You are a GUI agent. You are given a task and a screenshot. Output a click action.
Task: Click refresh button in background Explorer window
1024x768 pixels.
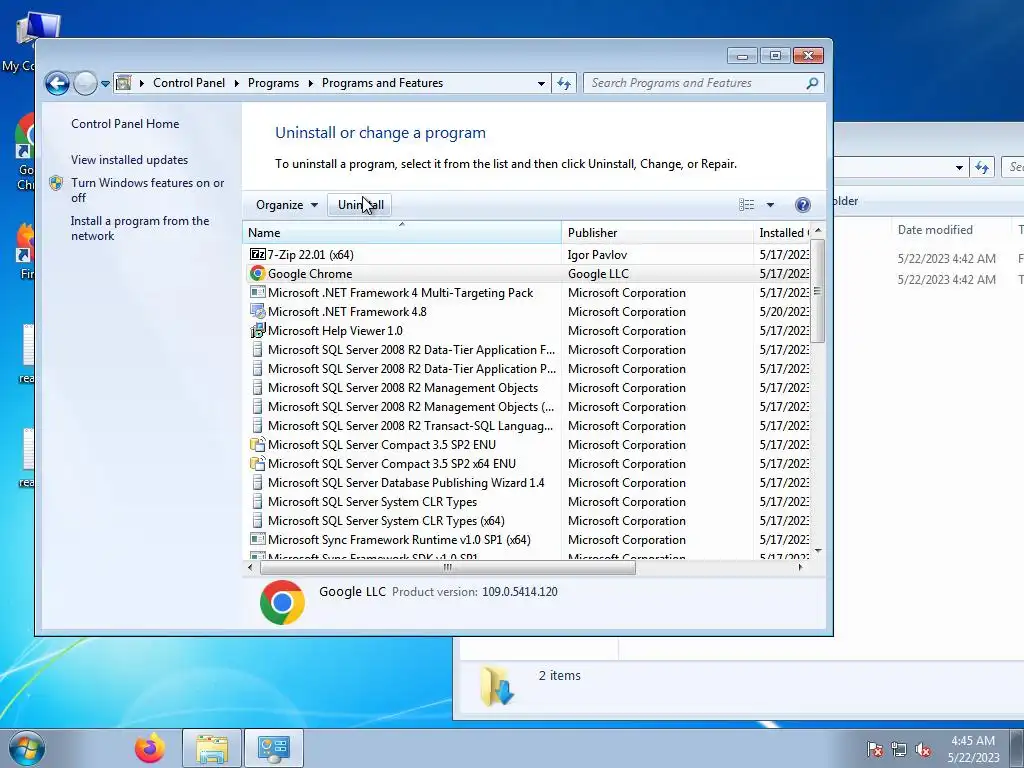[x=982, y=167]
